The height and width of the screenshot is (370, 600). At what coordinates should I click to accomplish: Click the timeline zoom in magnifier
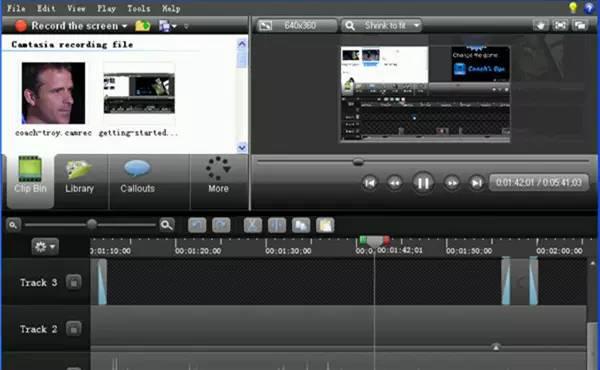[167, 225]
